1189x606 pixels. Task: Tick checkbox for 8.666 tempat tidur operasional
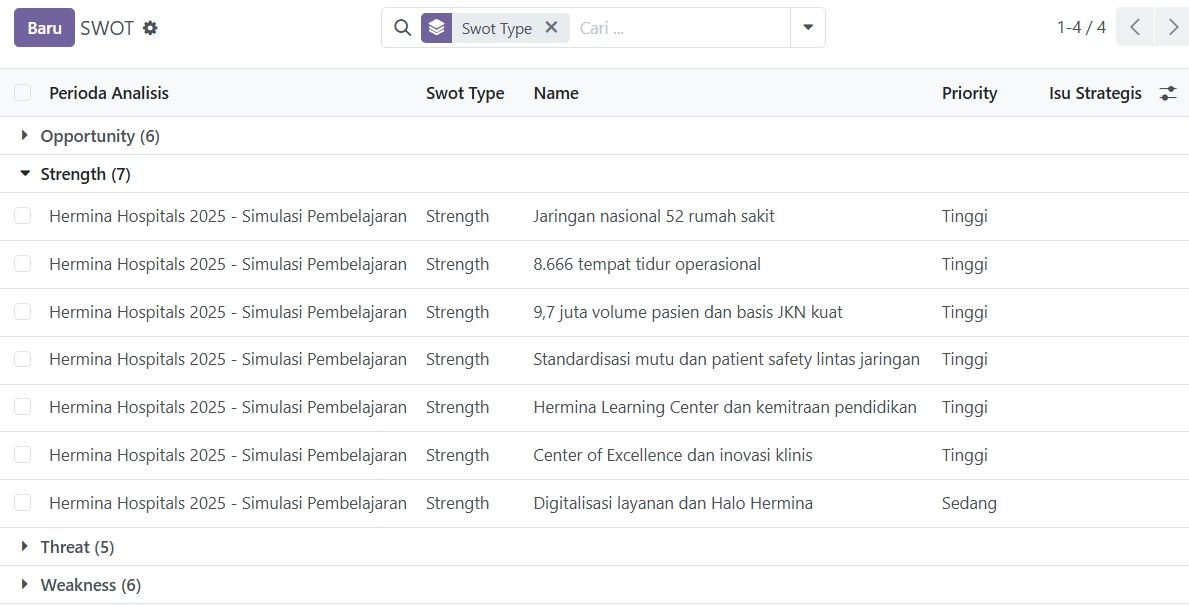[x=23, y=264]
